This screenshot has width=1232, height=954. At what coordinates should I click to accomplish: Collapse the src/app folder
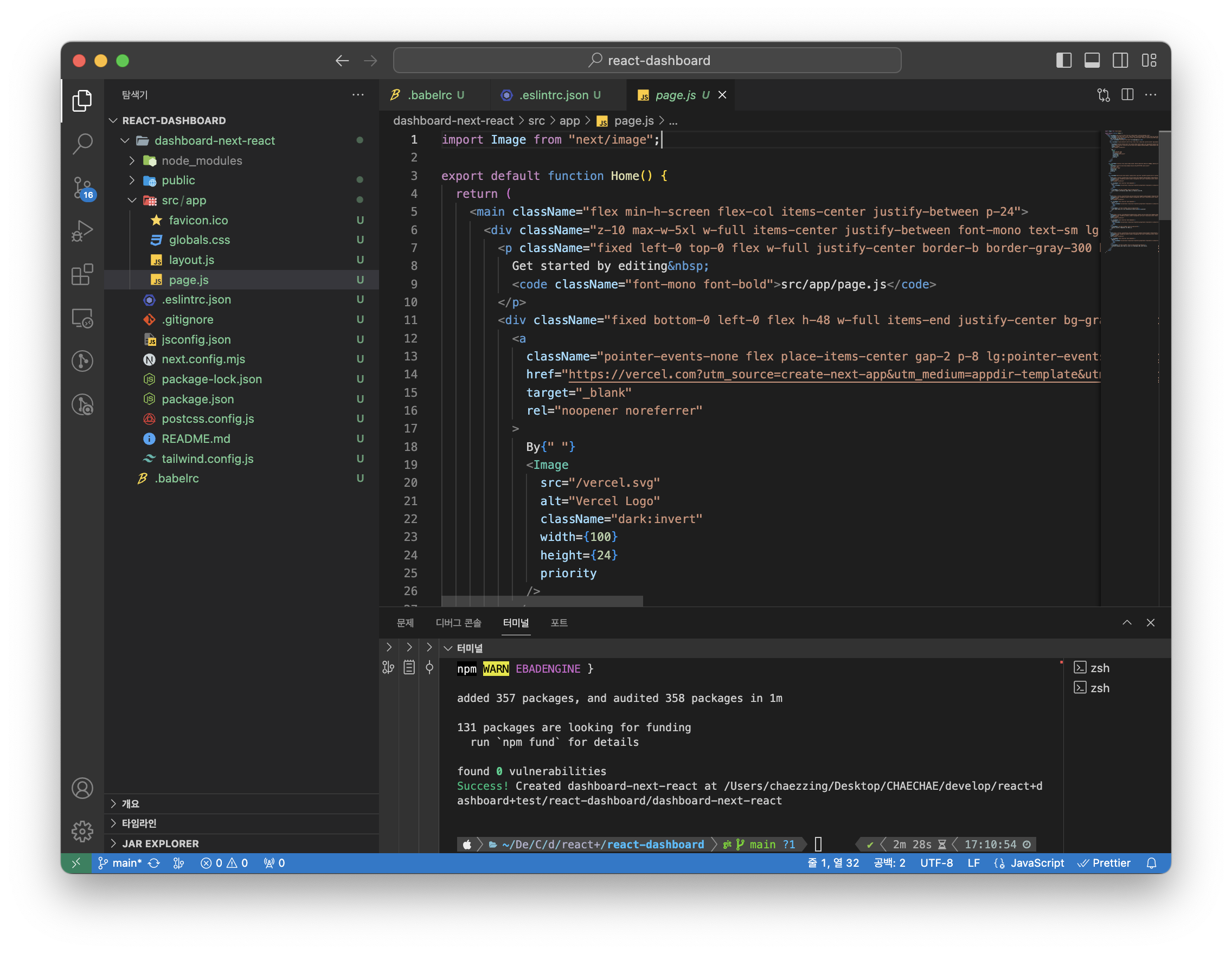click(132, 200)
